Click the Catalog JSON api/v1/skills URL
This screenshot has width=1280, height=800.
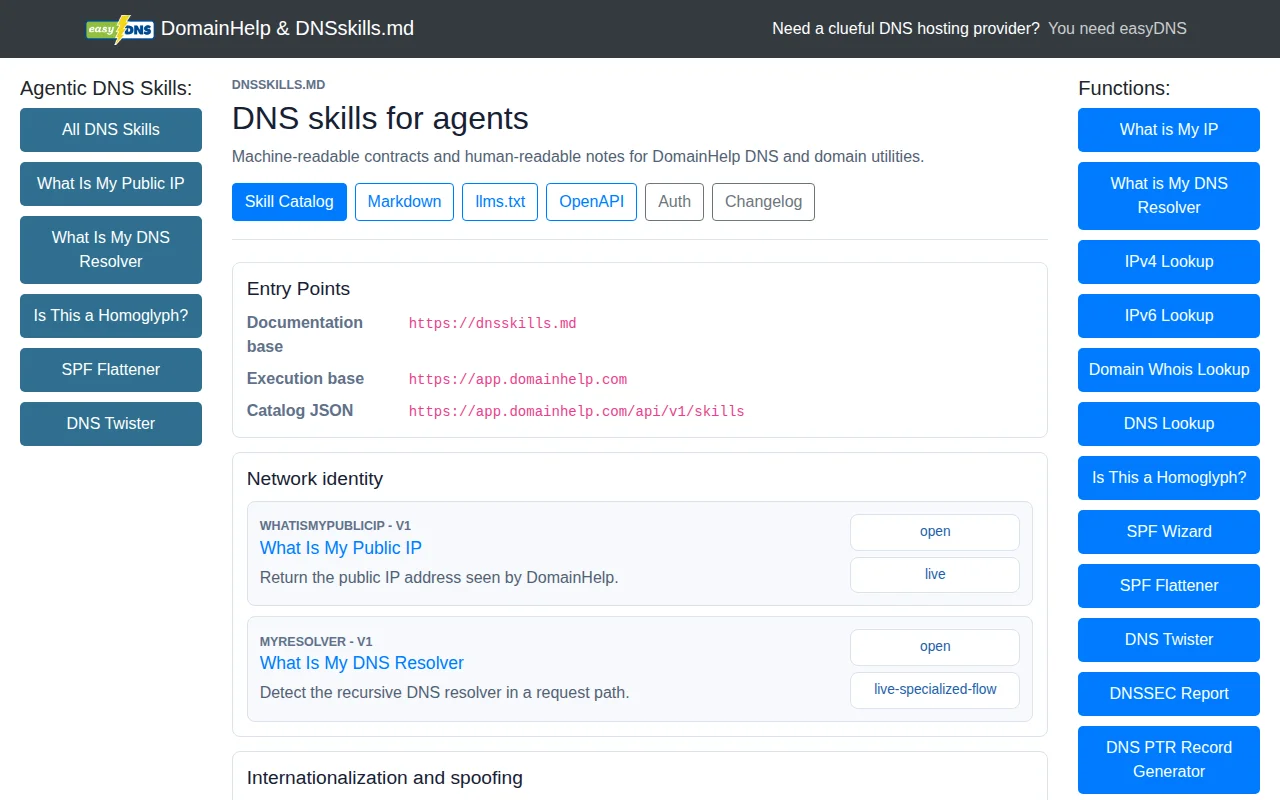pos(576,411)
